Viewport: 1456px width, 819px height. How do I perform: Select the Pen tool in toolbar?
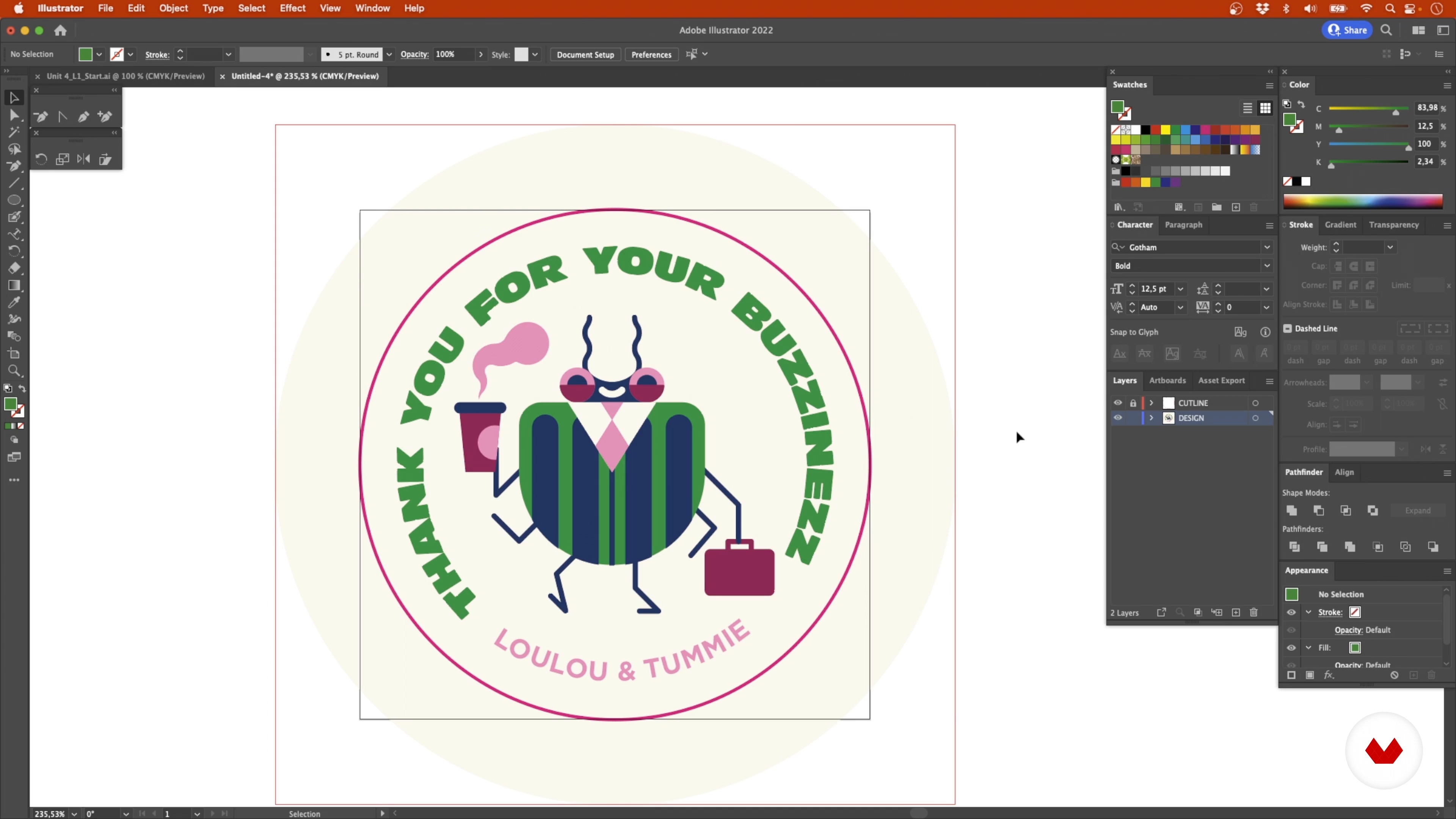click(14, 166)
